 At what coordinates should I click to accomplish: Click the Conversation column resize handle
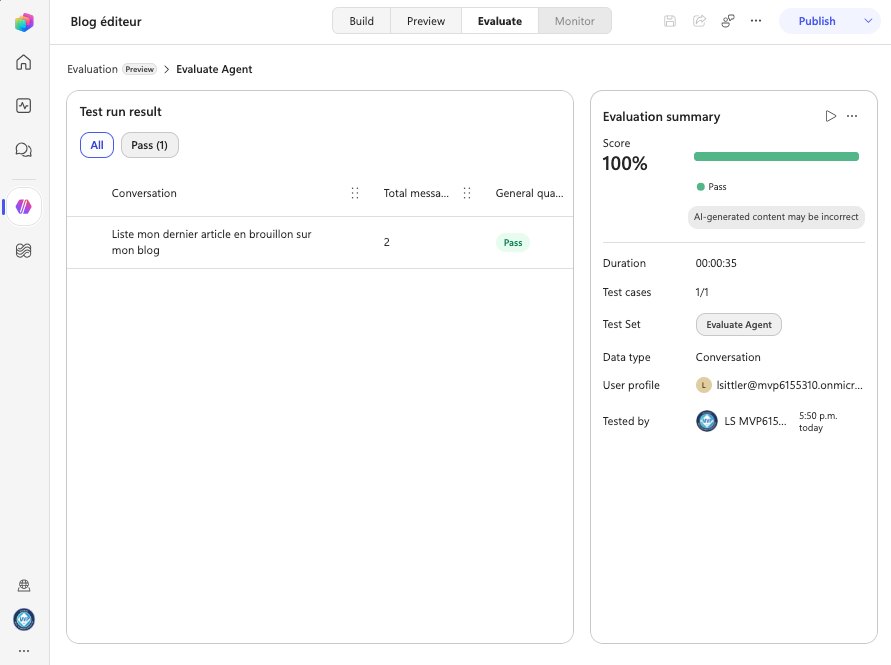[x=355, y=193]
